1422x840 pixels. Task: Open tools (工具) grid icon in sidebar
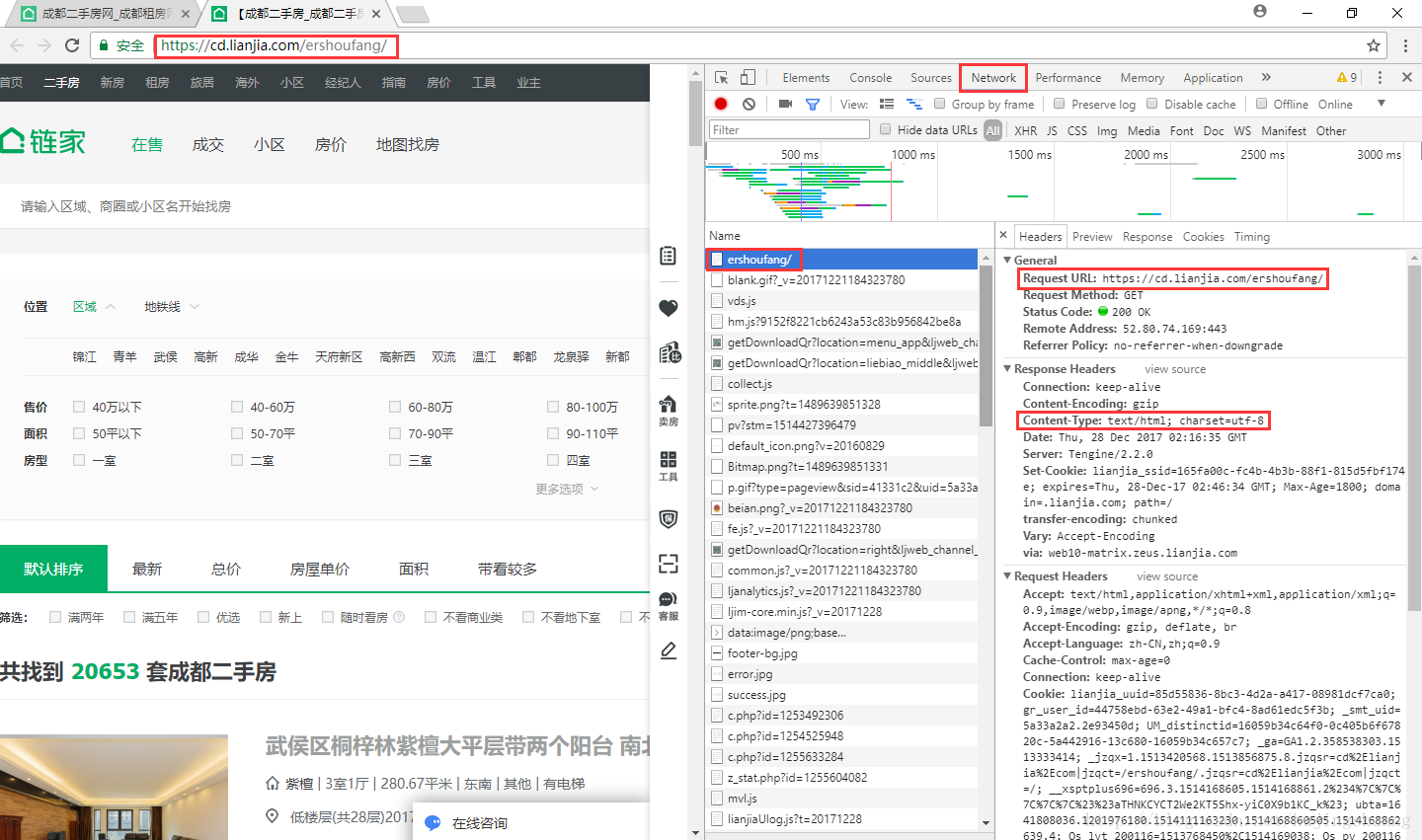pos(669,466)
